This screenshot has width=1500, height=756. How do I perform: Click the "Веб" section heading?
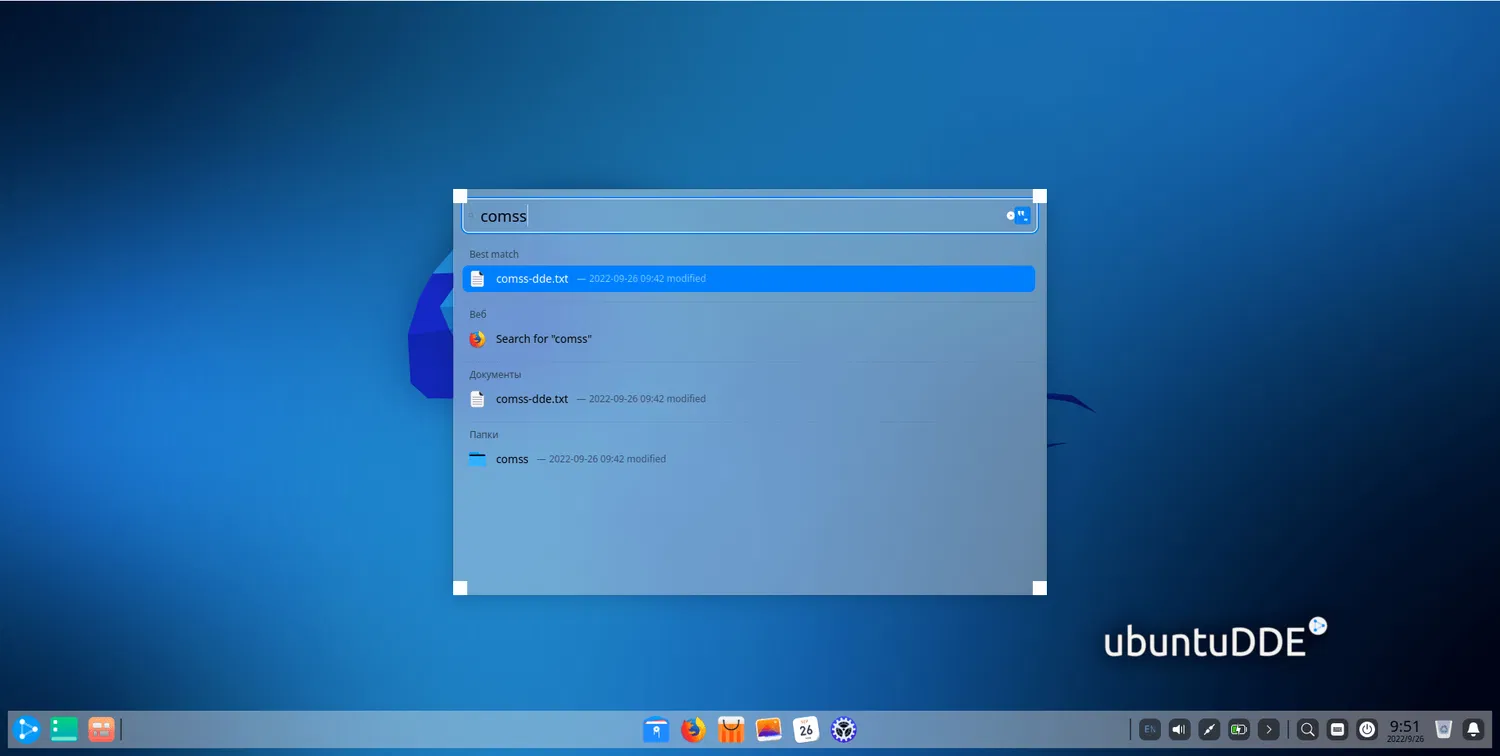(x=478, y=314)
